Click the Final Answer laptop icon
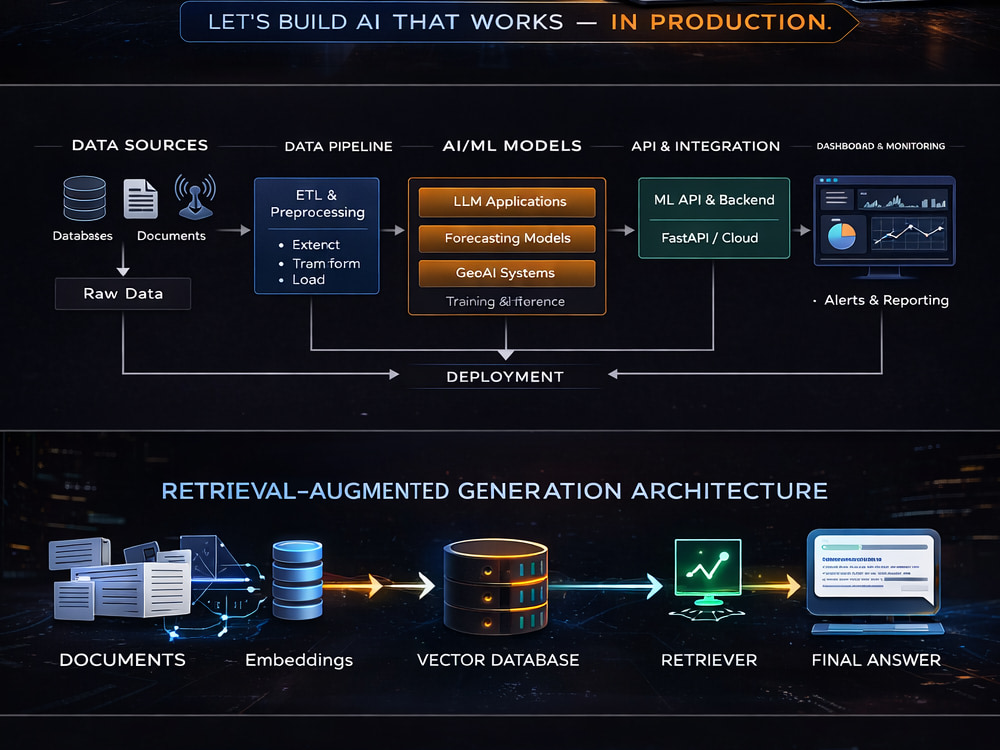Viewport: 1000px width, 750px height. (x=876, y=582)
